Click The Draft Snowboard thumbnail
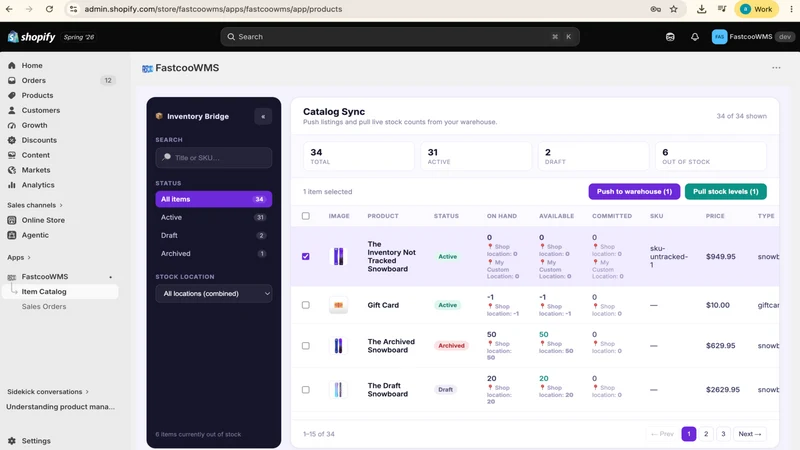The image size is (800, 450). pyautogui.click(x=338, y=390)
